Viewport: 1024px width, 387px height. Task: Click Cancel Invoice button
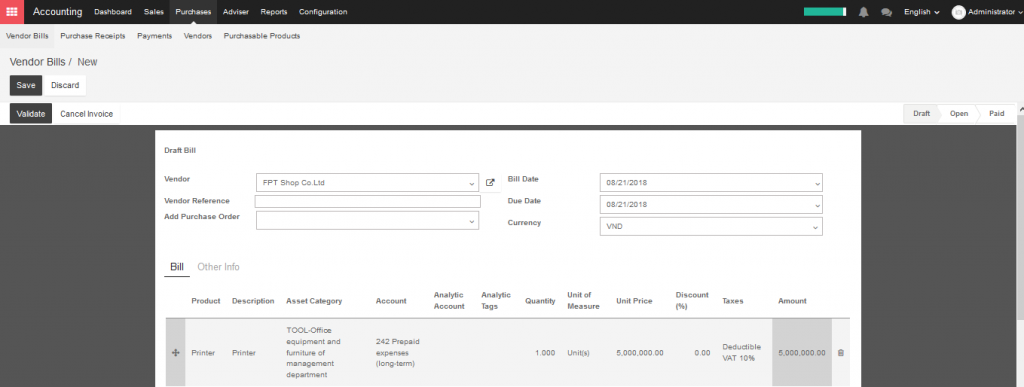tap(87, 114)
